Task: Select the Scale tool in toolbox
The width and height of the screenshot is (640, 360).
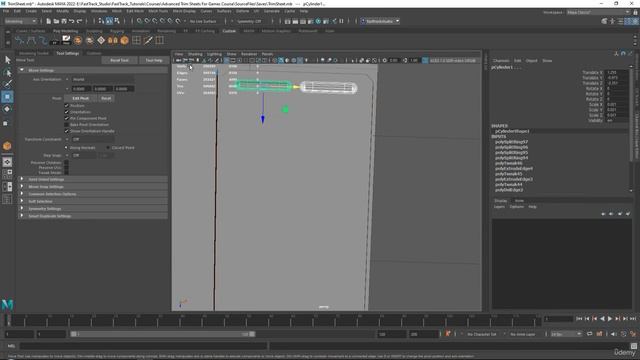Action: (x=6, y=123)
